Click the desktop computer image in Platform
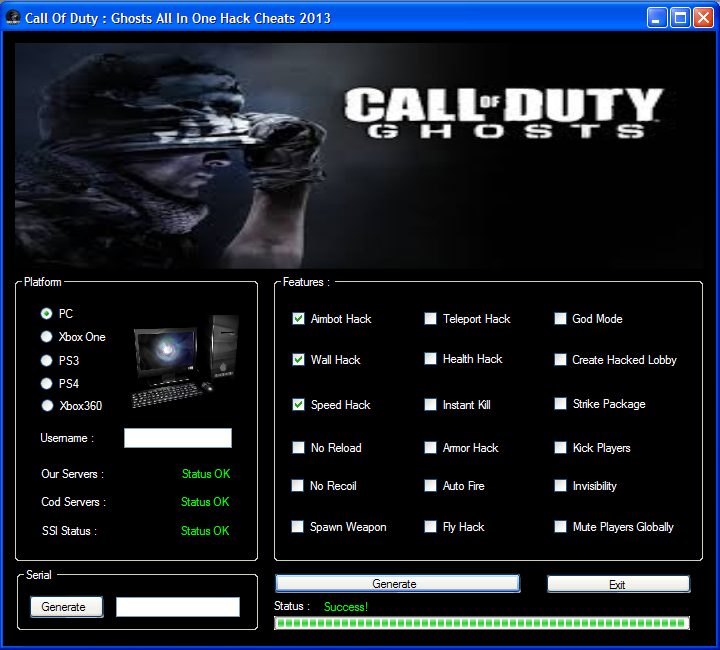Viewport: 720px width, 650px height. click(186, 361)
